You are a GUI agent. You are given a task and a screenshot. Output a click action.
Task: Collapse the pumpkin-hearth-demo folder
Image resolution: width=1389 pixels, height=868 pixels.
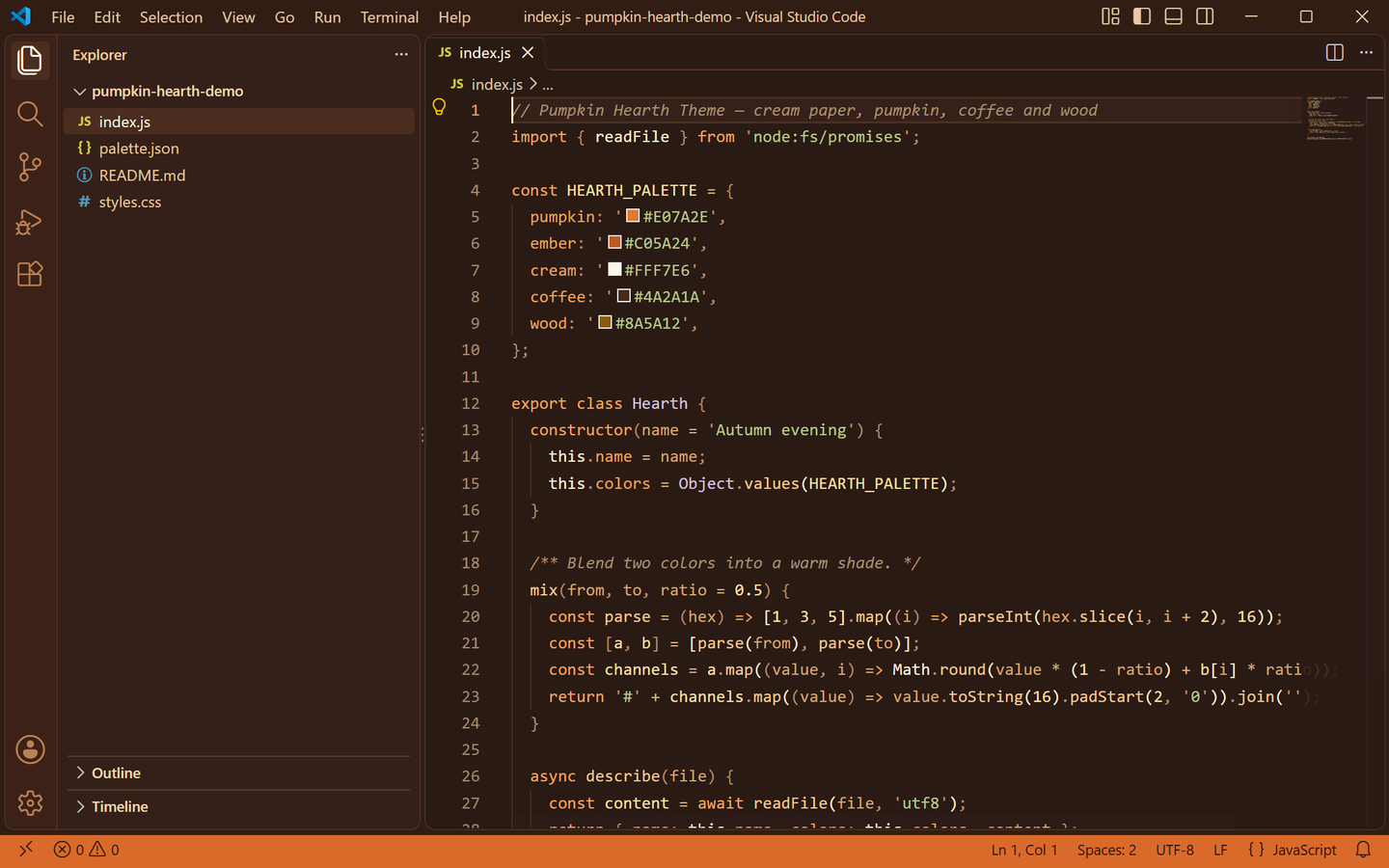pos(239,91)
